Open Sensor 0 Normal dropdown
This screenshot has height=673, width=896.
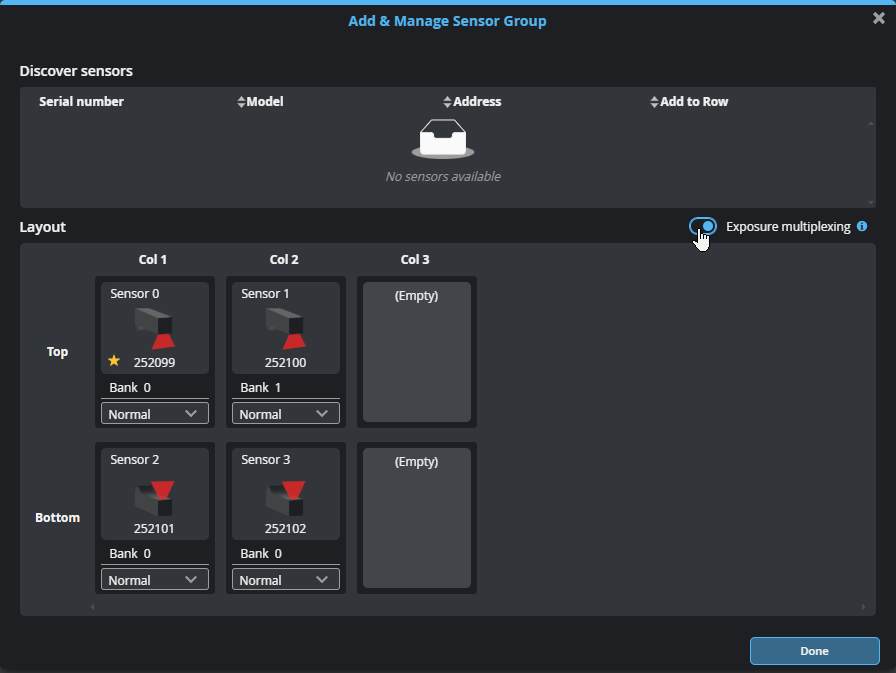[x=155, y=414]
